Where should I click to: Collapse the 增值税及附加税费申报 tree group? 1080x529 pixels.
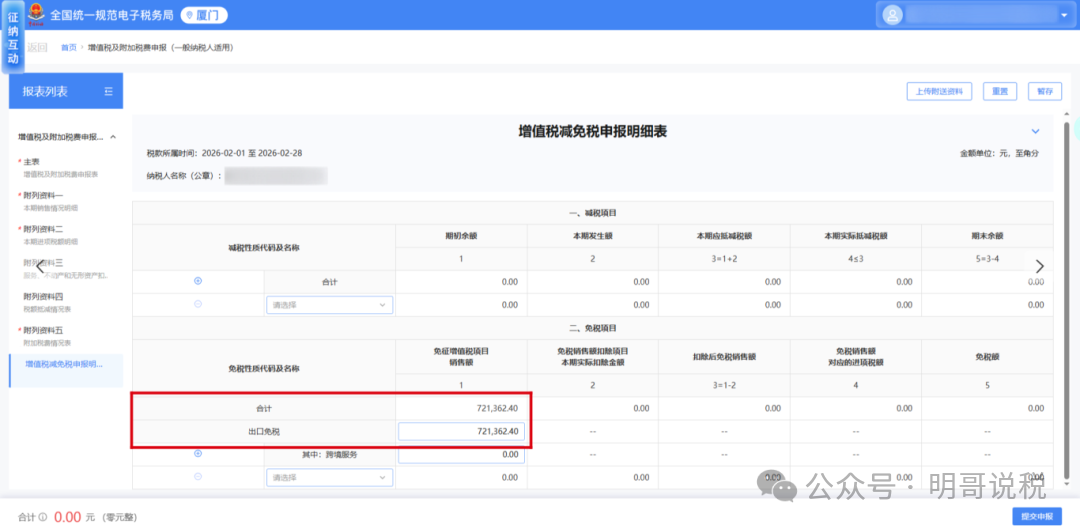tap(113, 136)
